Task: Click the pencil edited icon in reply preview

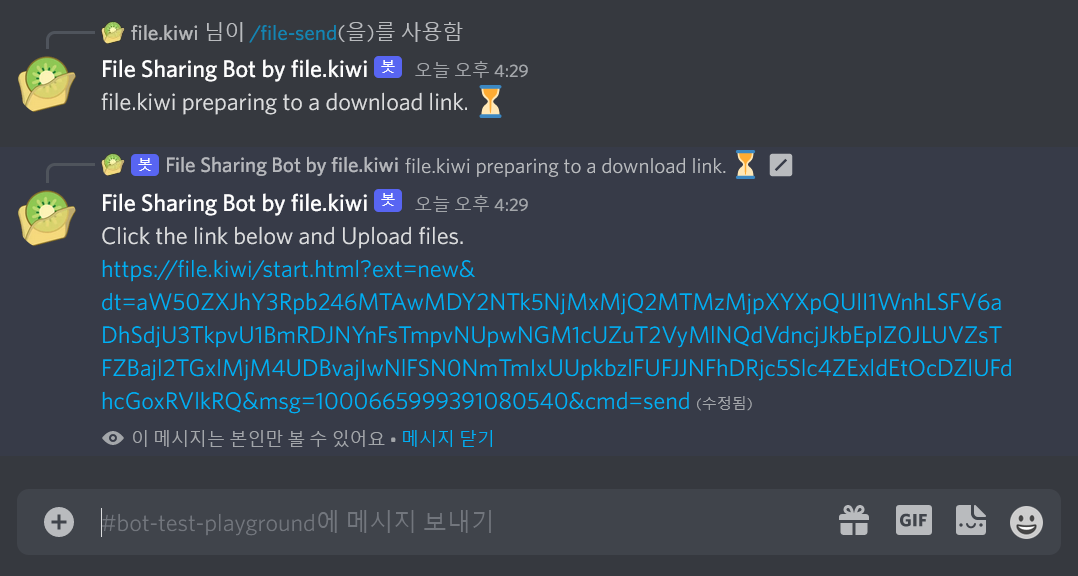Action: (x=780, y=165)
